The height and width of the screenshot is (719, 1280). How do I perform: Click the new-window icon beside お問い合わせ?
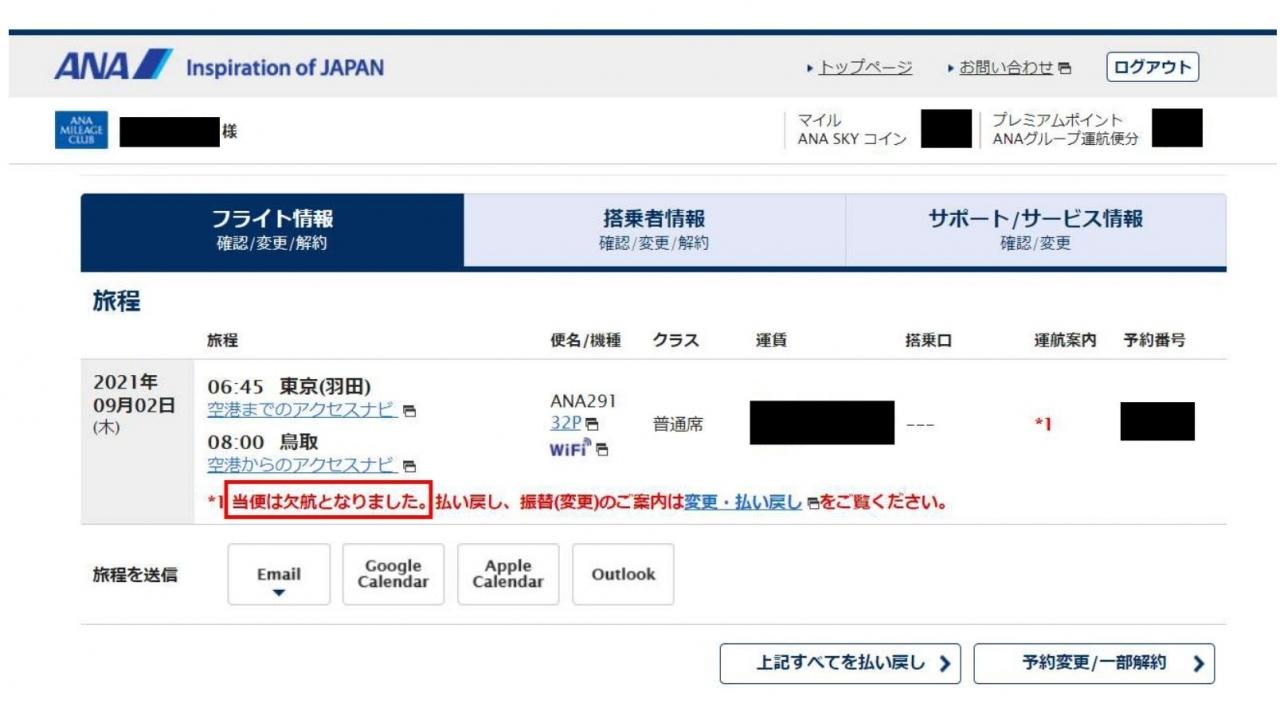pos(1065,69)
